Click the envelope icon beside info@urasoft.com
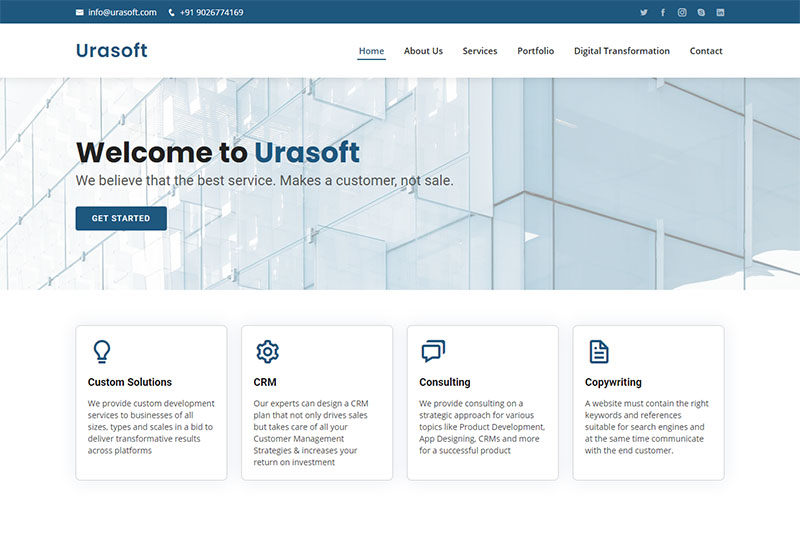This screenshot has height=533, width=800. [80, 12]
